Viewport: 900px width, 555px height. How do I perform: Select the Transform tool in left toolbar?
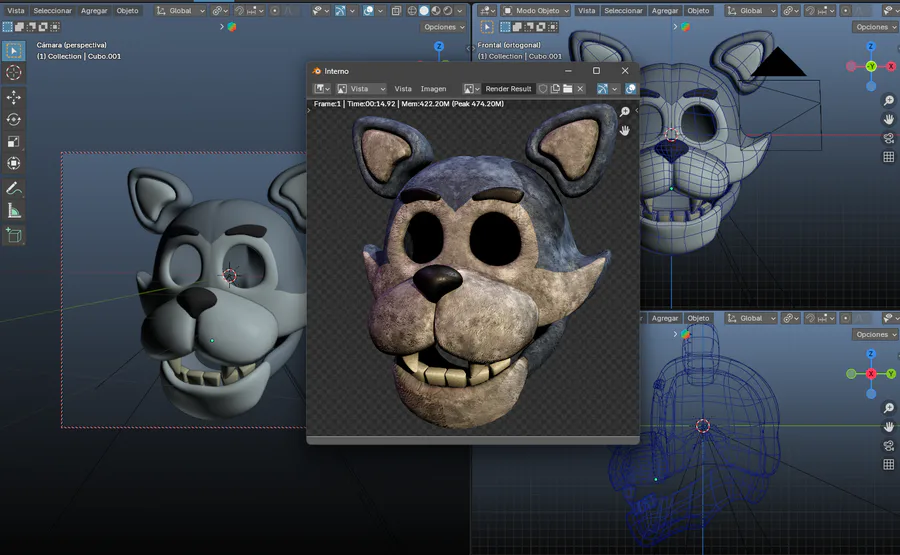(14, 163)
